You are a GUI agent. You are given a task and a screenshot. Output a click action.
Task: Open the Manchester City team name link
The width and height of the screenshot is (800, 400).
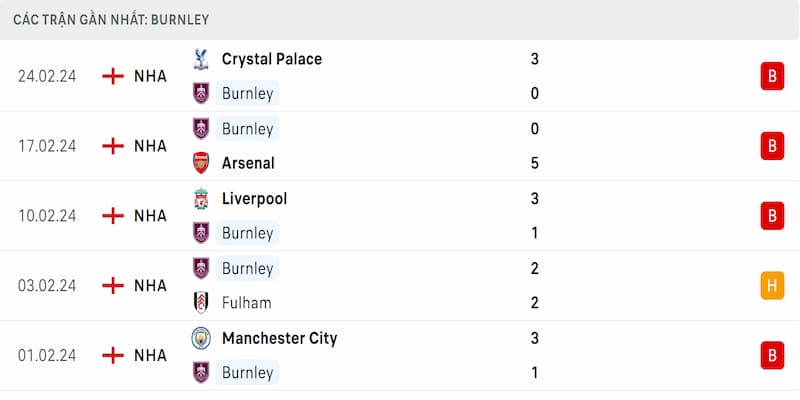point(279,338)
